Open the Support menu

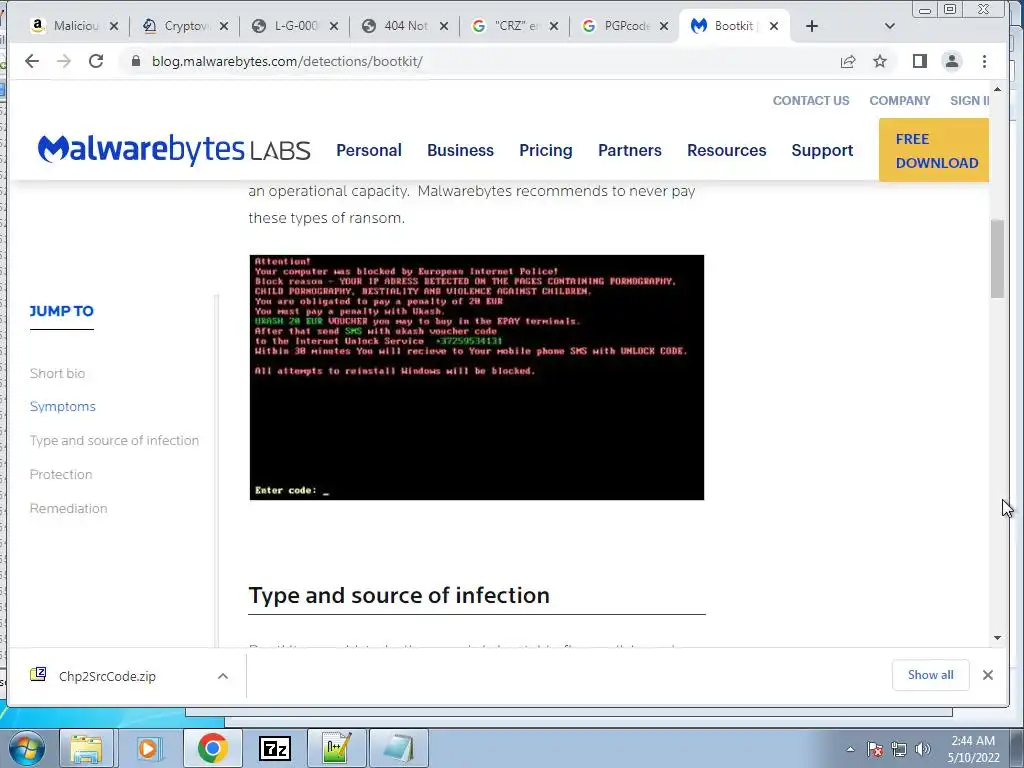point(822,150)
